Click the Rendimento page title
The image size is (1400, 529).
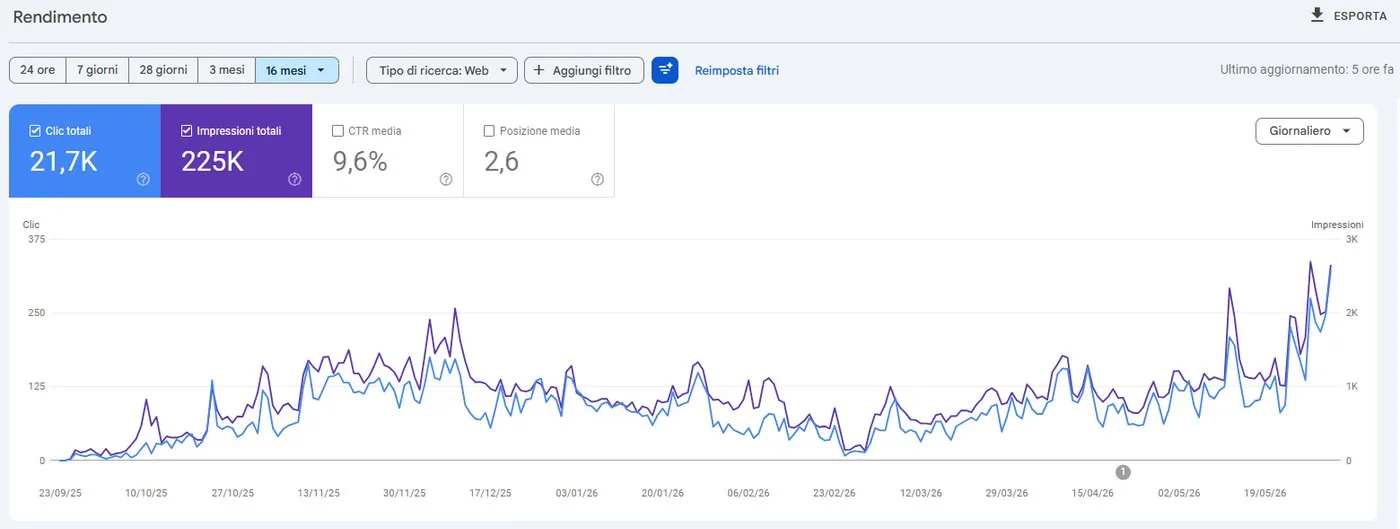click(60, 17)
